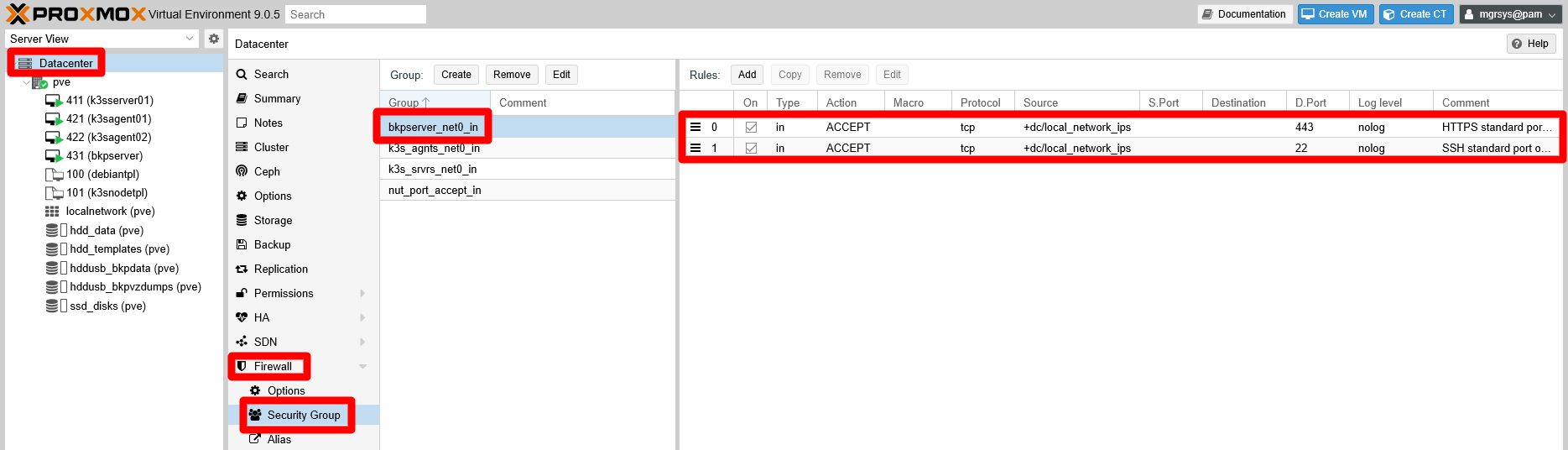Click drag handle of rule 0
The width and height of the screenshot is (1568, 450).
click(695, 127)
